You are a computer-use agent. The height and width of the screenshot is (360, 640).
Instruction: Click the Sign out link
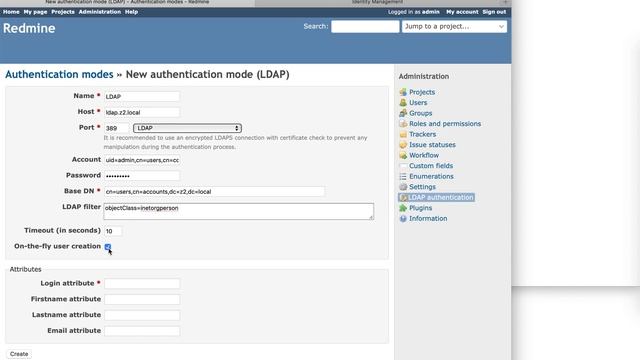(494, 12)
